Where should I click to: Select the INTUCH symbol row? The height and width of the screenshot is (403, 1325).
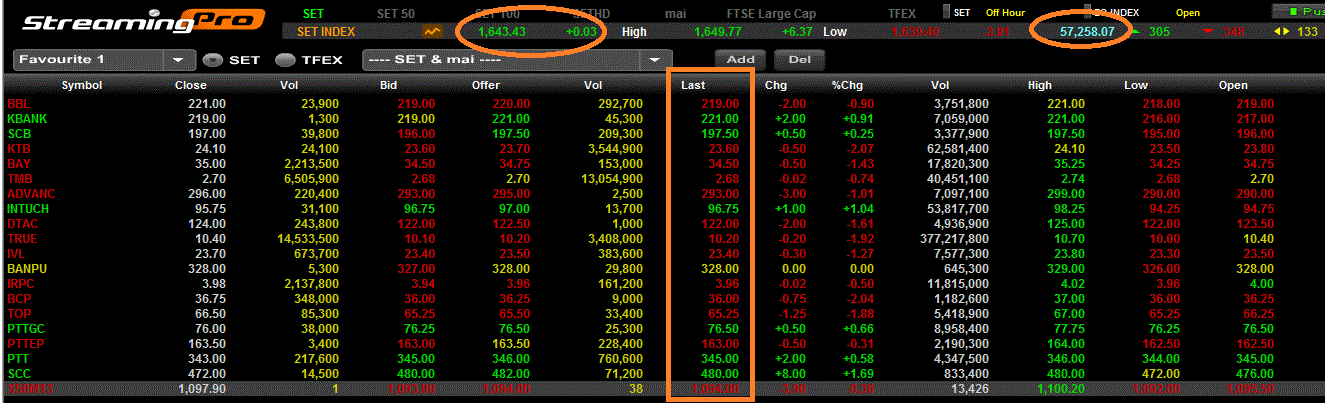pyautogui.click(x=662, y=208)
